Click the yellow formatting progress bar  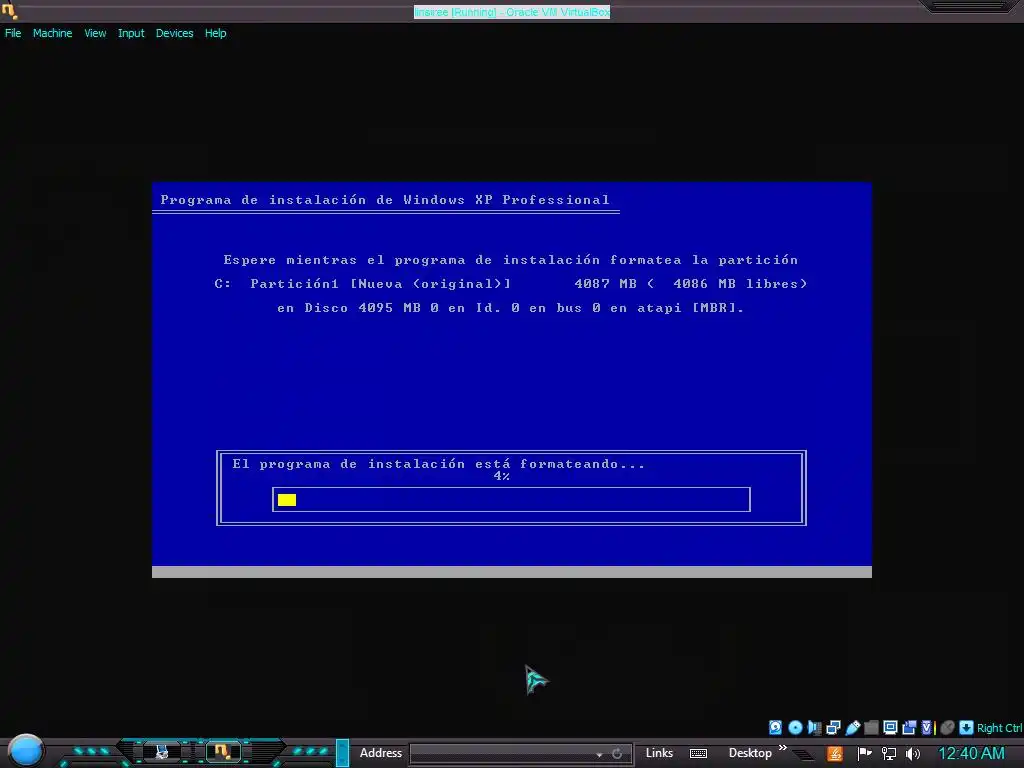coord(287,500)
